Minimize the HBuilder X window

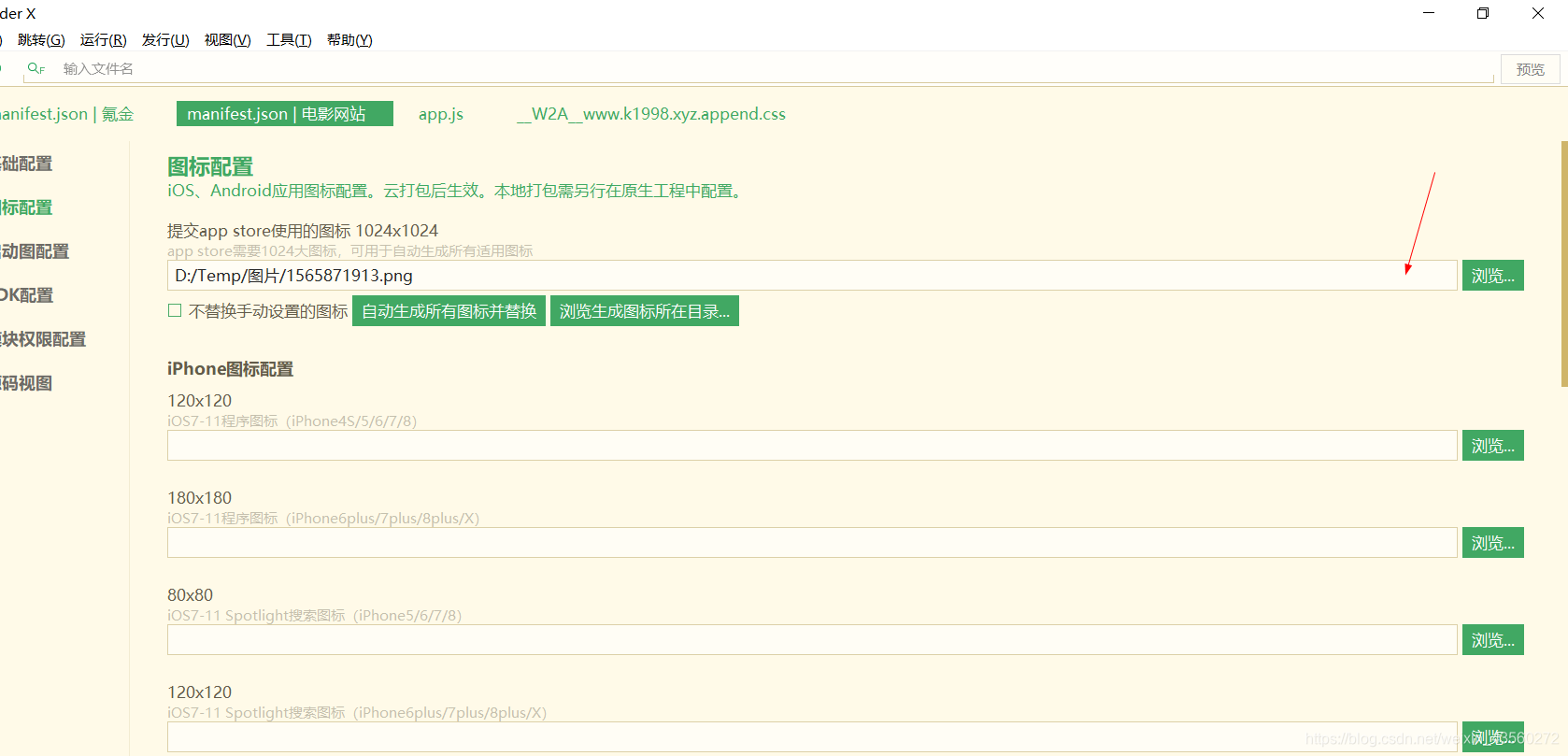click(1429, 13)
